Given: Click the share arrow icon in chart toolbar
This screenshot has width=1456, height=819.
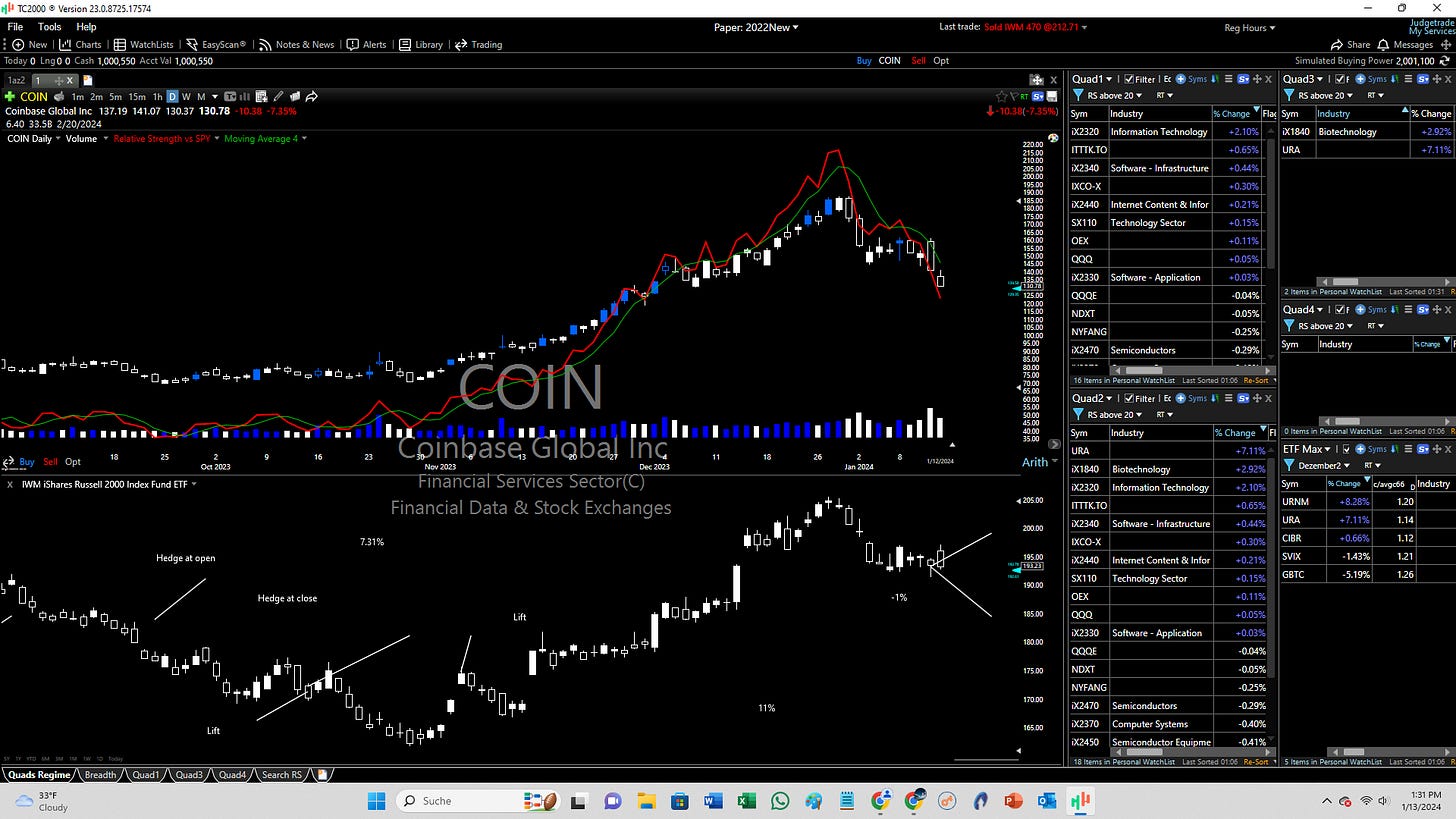Looking at the screenshot, I should (312, 97).
